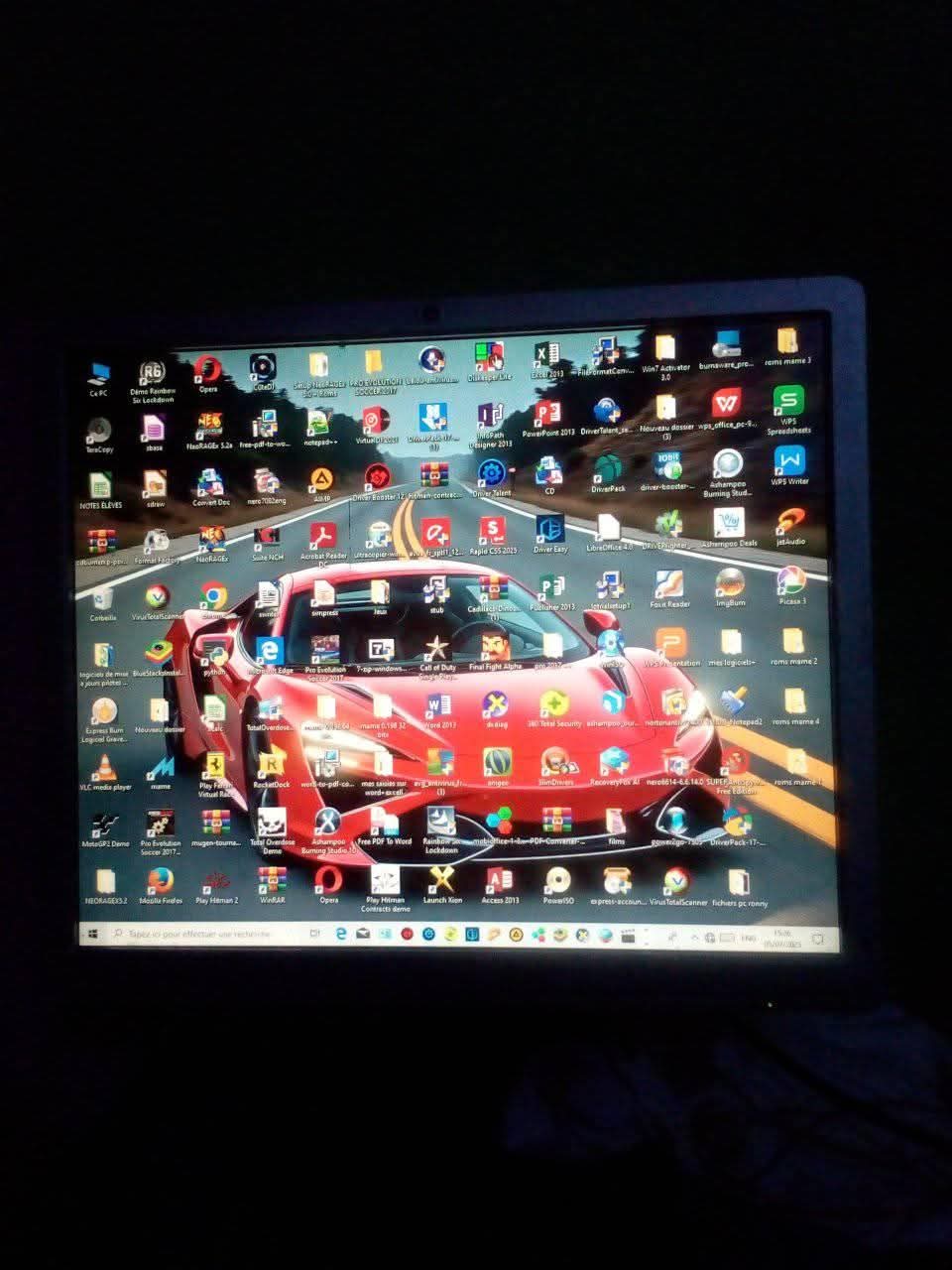952x1270 pixels.
Task: Open the Word 2013 desktop icon
Action: pyautogui.click(x=439, y=706)
